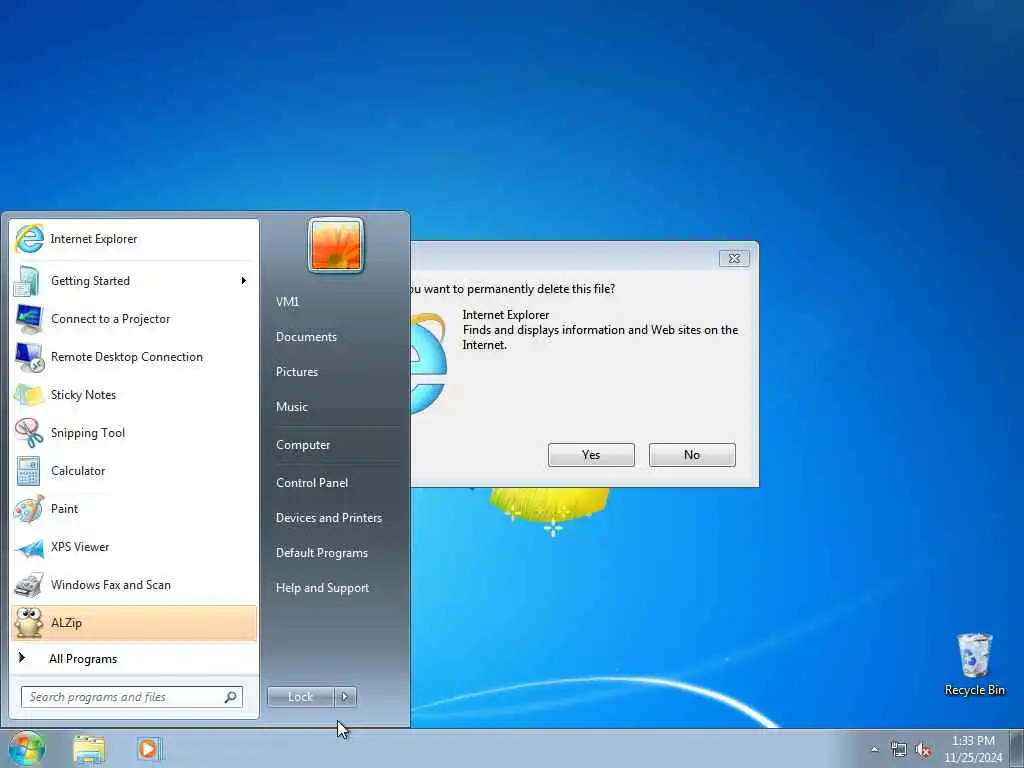Open Documents from Start menu
The height and width of the screenshot is (768, 1024).
[306, 337]
